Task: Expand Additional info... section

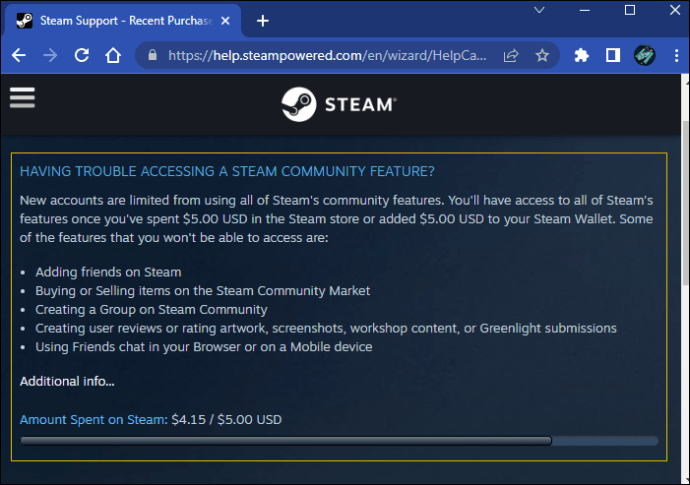Action: (x=67, y=381)
